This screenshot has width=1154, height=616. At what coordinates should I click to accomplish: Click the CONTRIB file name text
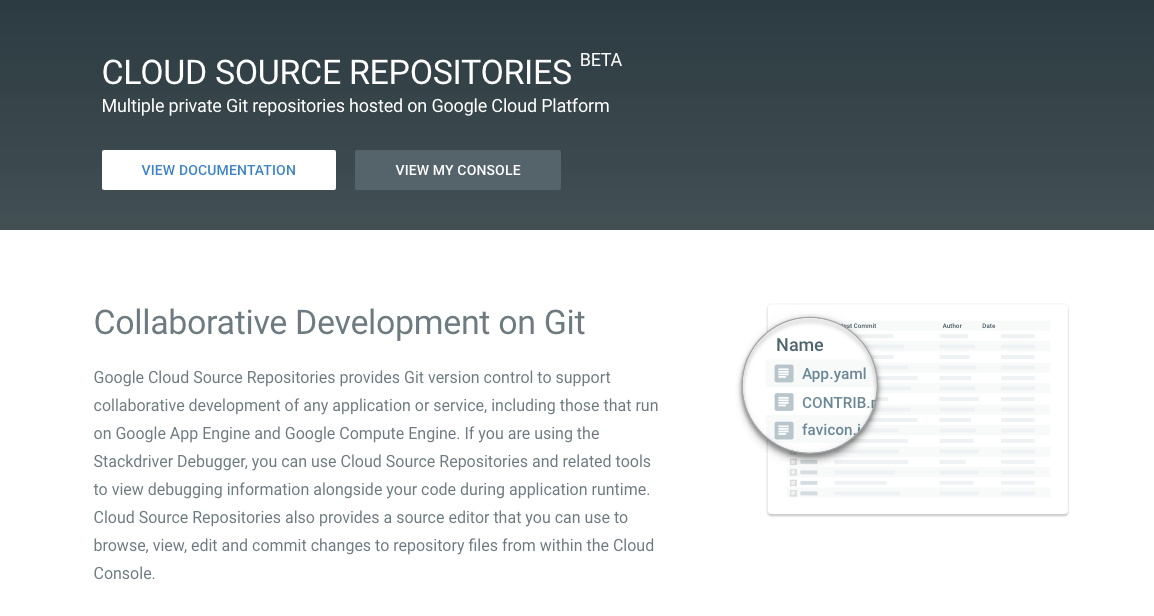(x=838, y=403)
